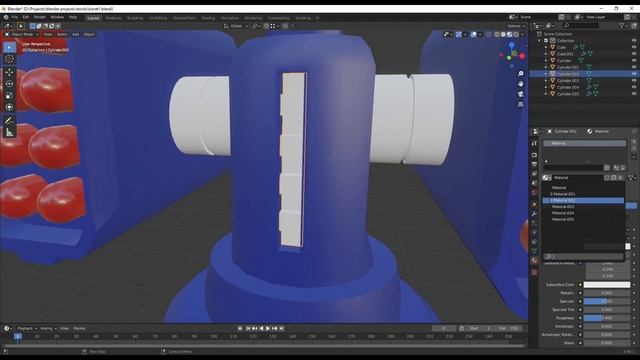Image resolution: width=640 pixels, height=360 pixels.
Task: Click the Subsurface Color swatch
Action: (607, 284)
